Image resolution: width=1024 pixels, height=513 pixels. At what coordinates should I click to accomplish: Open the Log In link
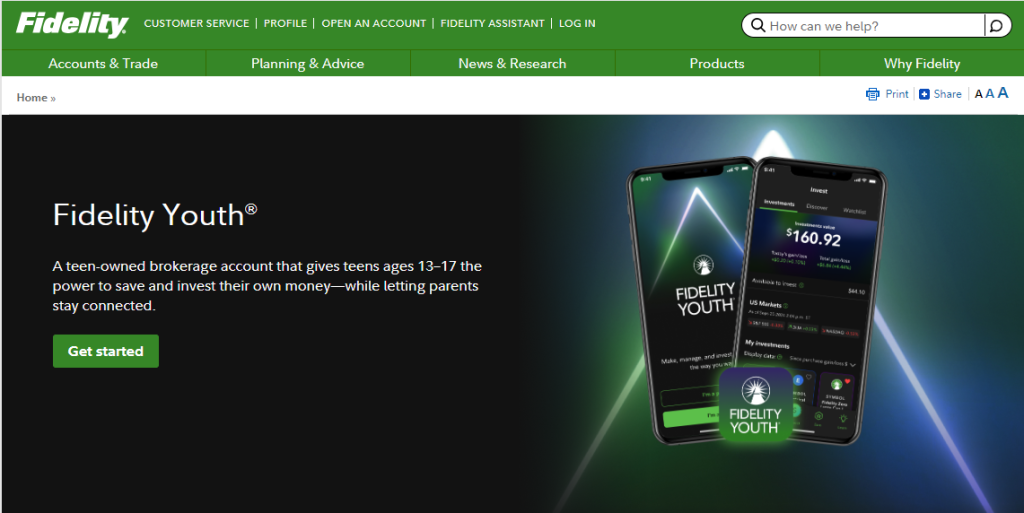[577, 23]
